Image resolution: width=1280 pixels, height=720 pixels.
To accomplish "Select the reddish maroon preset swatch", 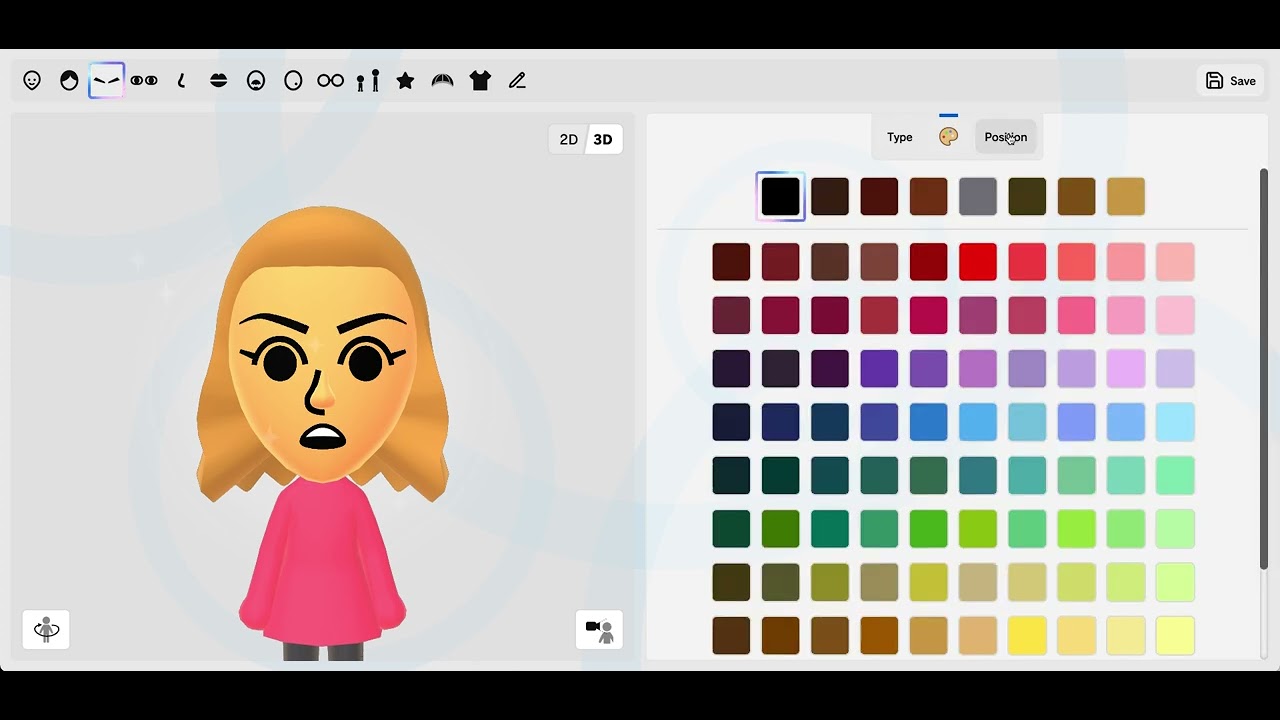I will tap(880, 197).
